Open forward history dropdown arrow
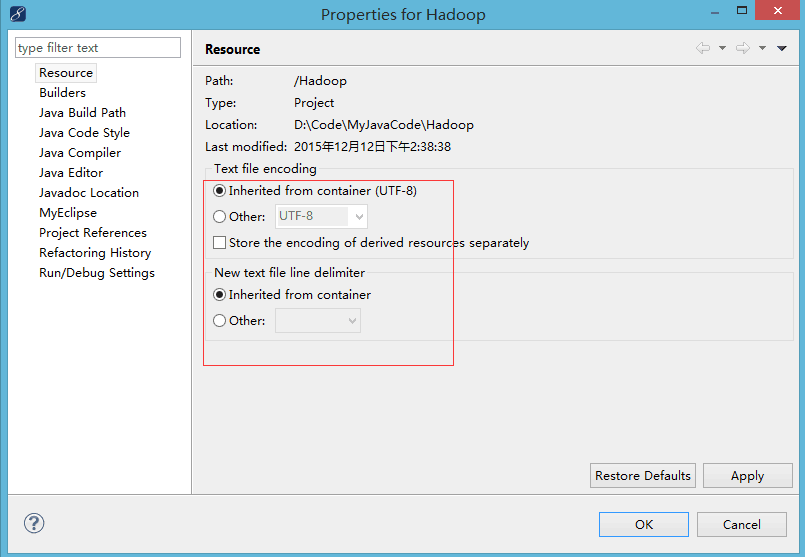This screenshot has width=805, height=557. point(762,48)
